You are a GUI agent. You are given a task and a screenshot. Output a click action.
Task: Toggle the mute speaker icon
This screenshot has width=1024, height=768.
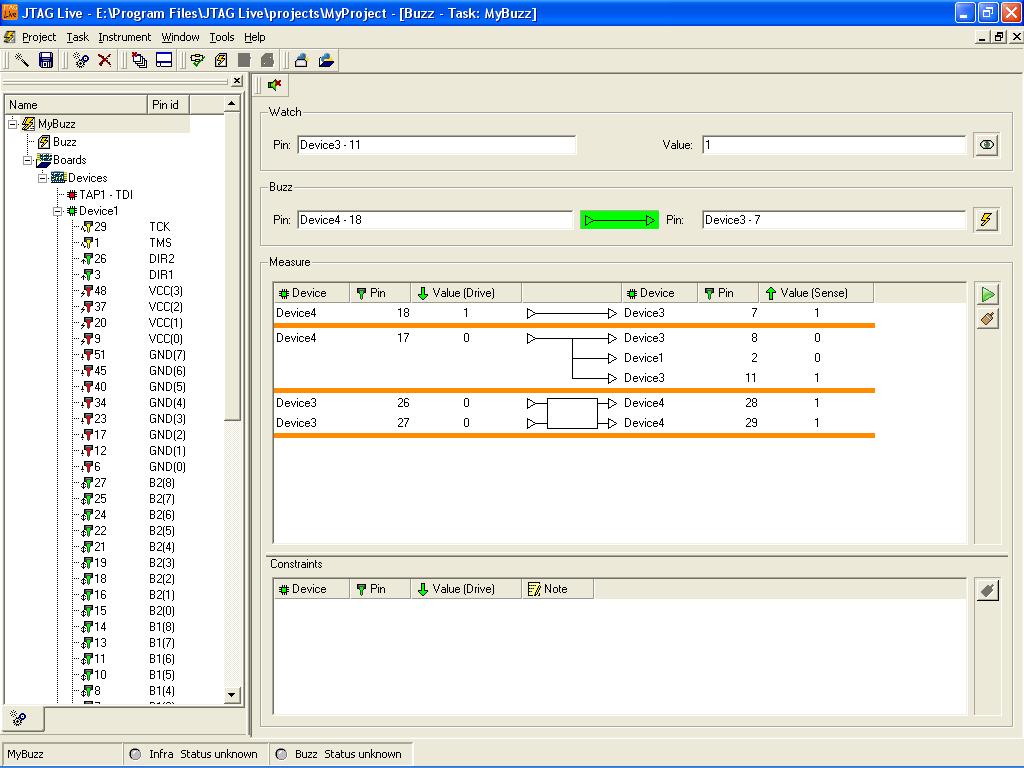pos(275,84)
